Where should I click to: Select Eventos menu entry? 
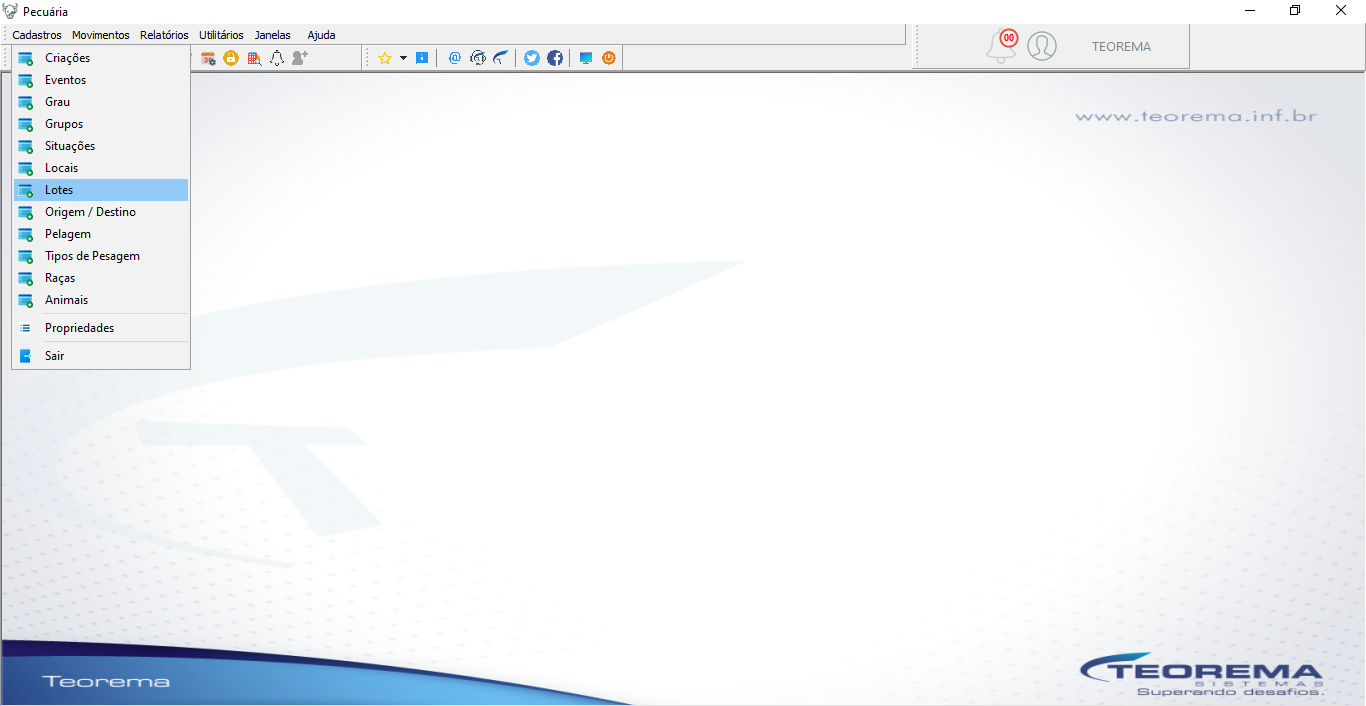pos(101,80)
